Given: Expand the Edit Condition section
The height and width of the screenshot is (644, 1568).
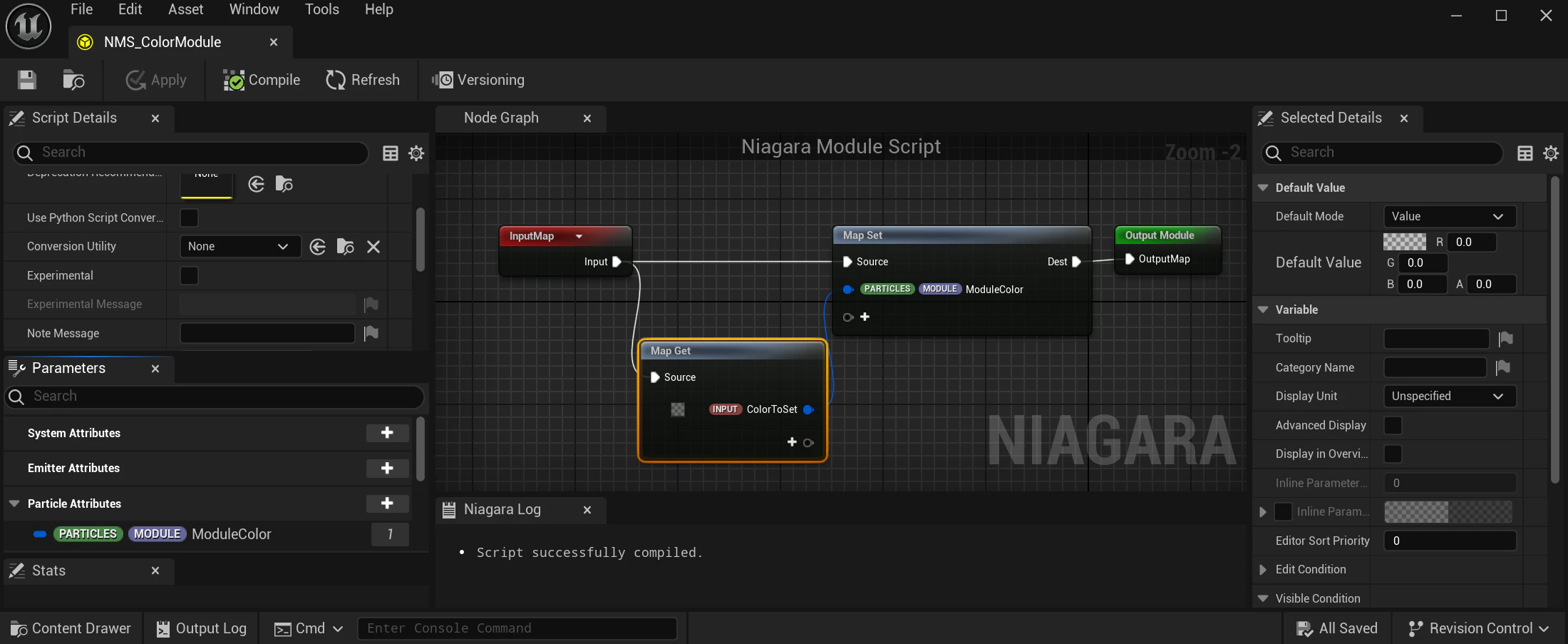Looking at the screenshot, I should click(1263, 569).
